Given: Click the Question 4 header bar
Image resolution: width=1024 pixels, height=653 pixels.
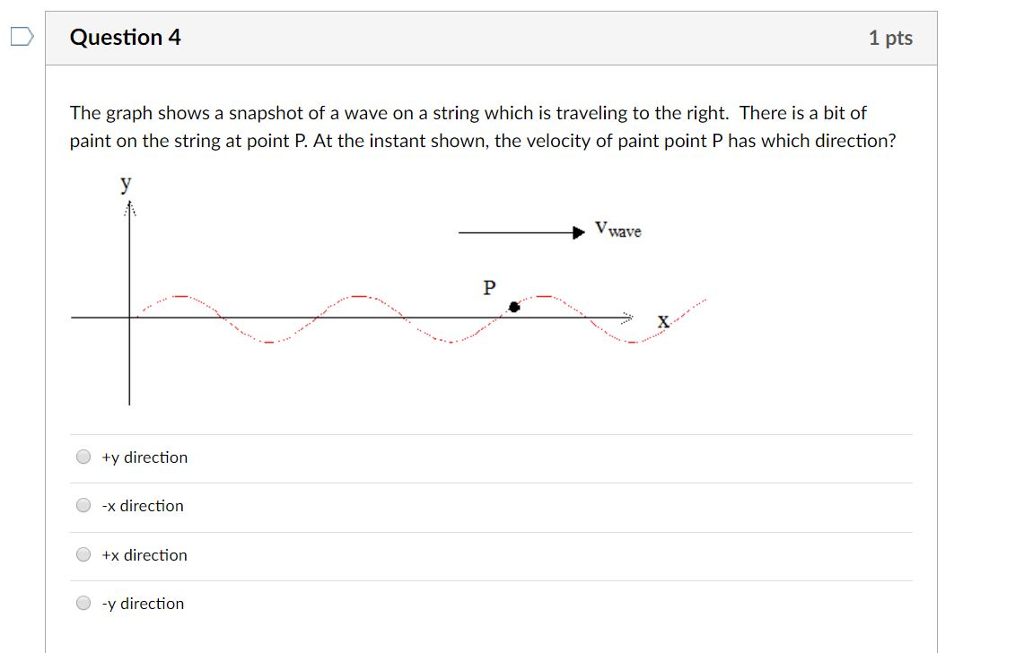Looking at the screenshot, I should click(x=400, y=37).
